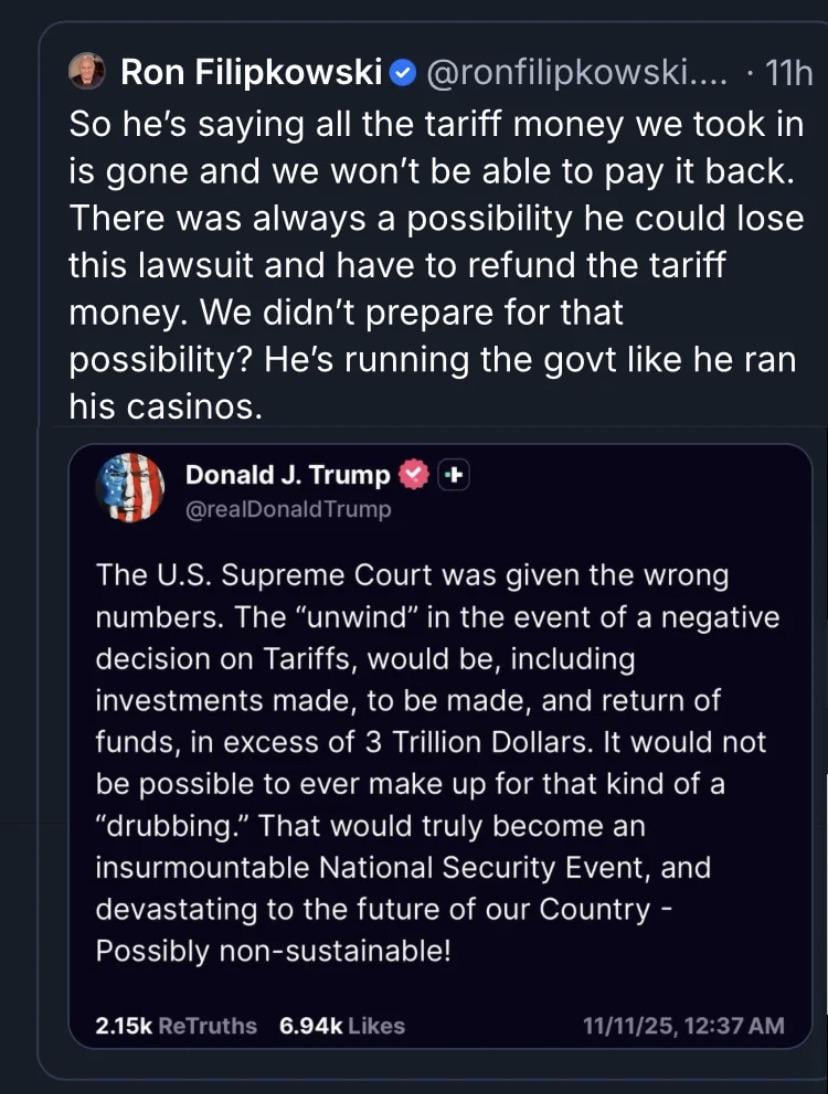Open the @realDonaldTrump handle
The image size is (828, 1094).
click(288, 509)
